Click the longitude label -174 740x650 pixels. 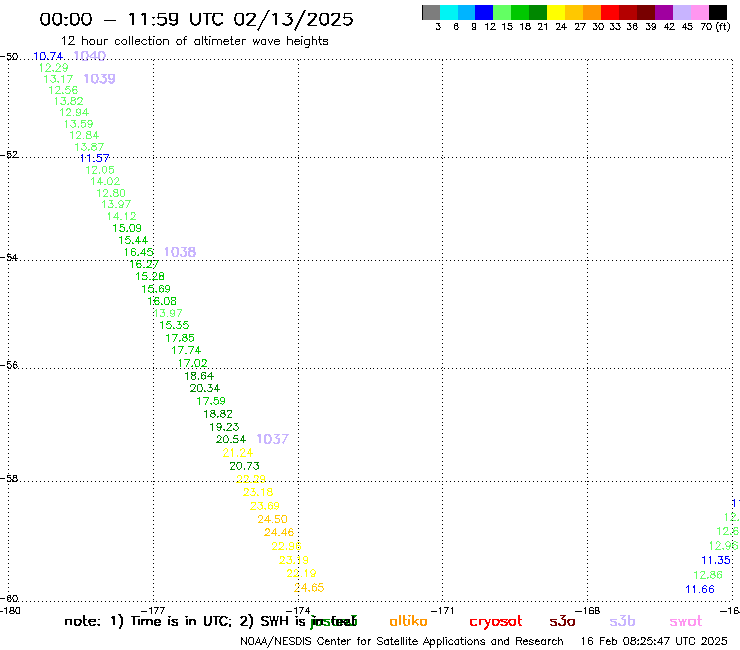pos(298,610)
